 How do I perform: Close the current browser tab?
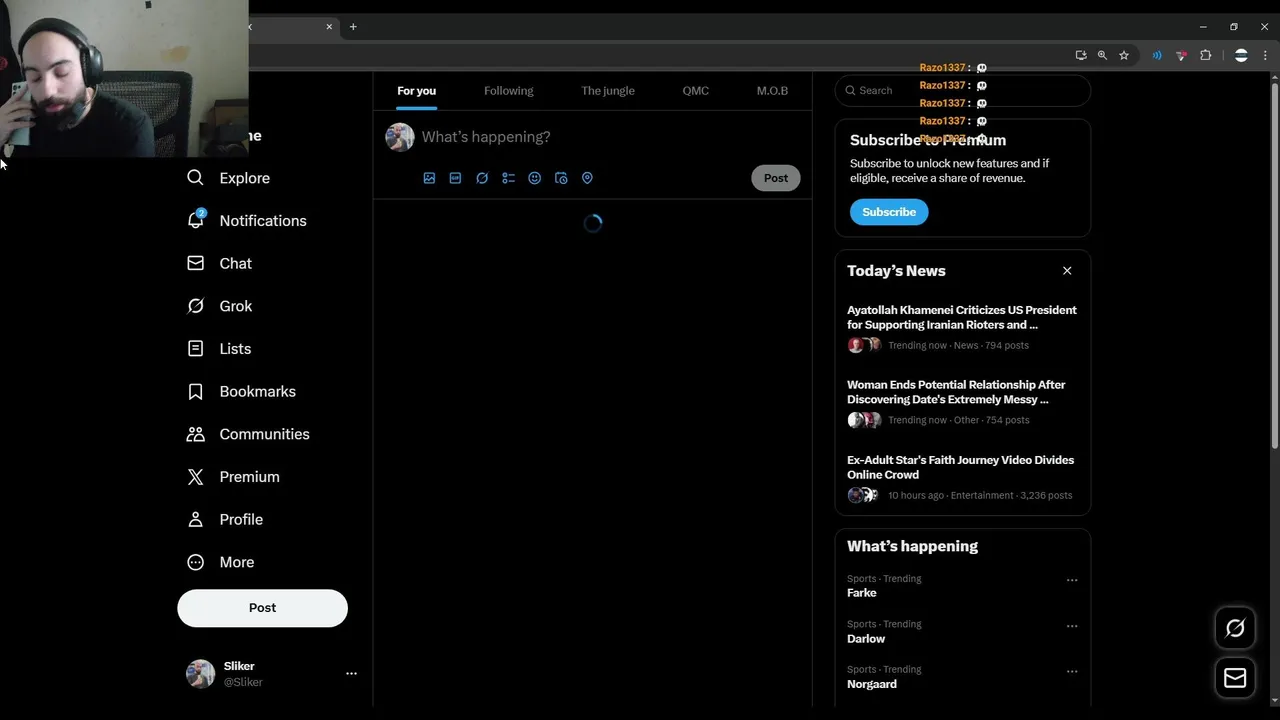pyautogui.click(x=329, y=27)
